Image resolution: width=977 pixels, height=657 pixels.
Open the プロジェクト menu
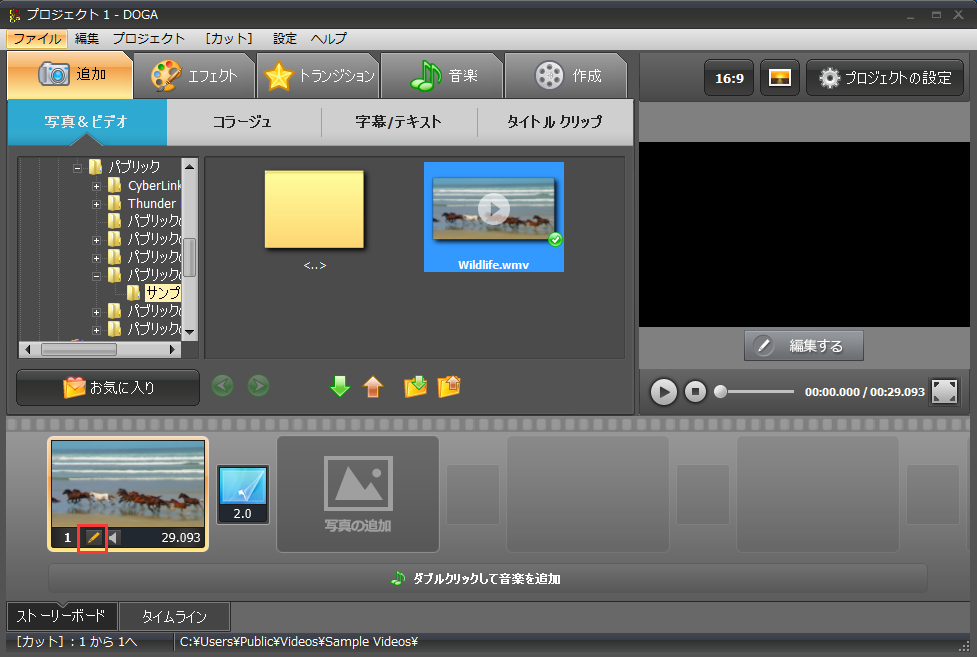tap(148, 38)
